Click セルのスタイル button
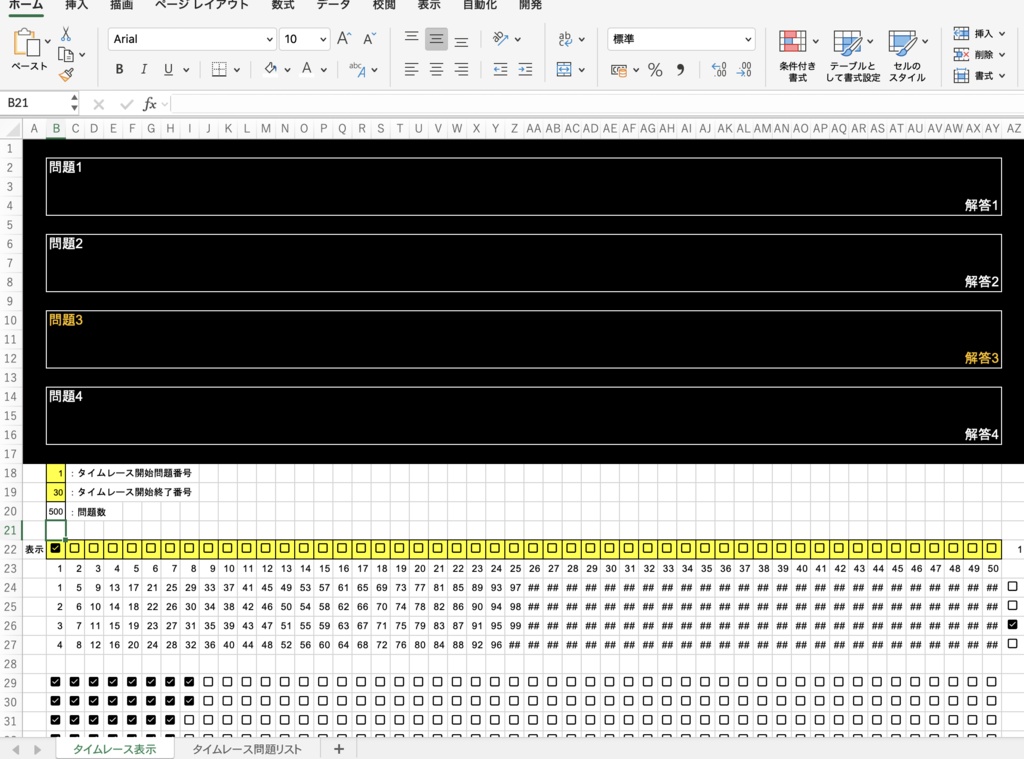The image size is (1024, 759). click(x=906, y=56)
